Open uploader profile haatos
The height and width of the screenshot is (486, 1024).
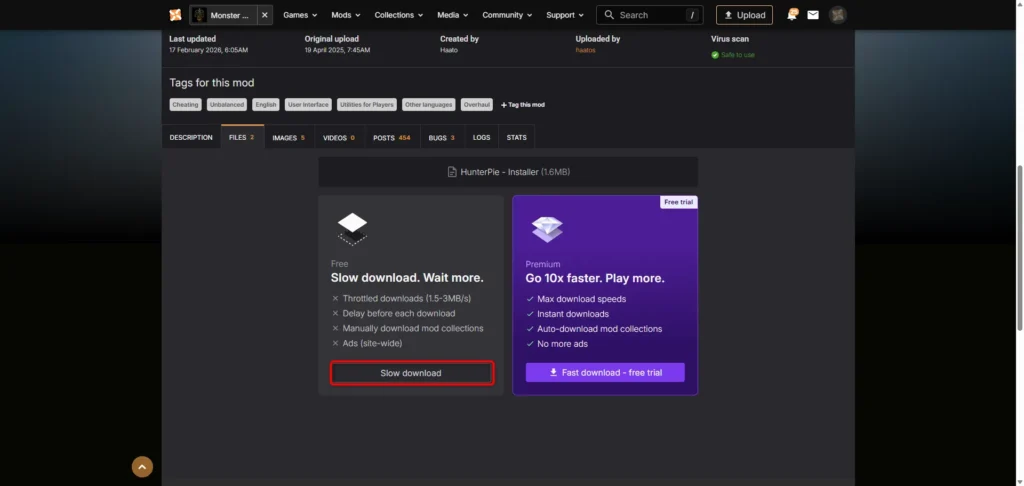click(x=585, y=50)
